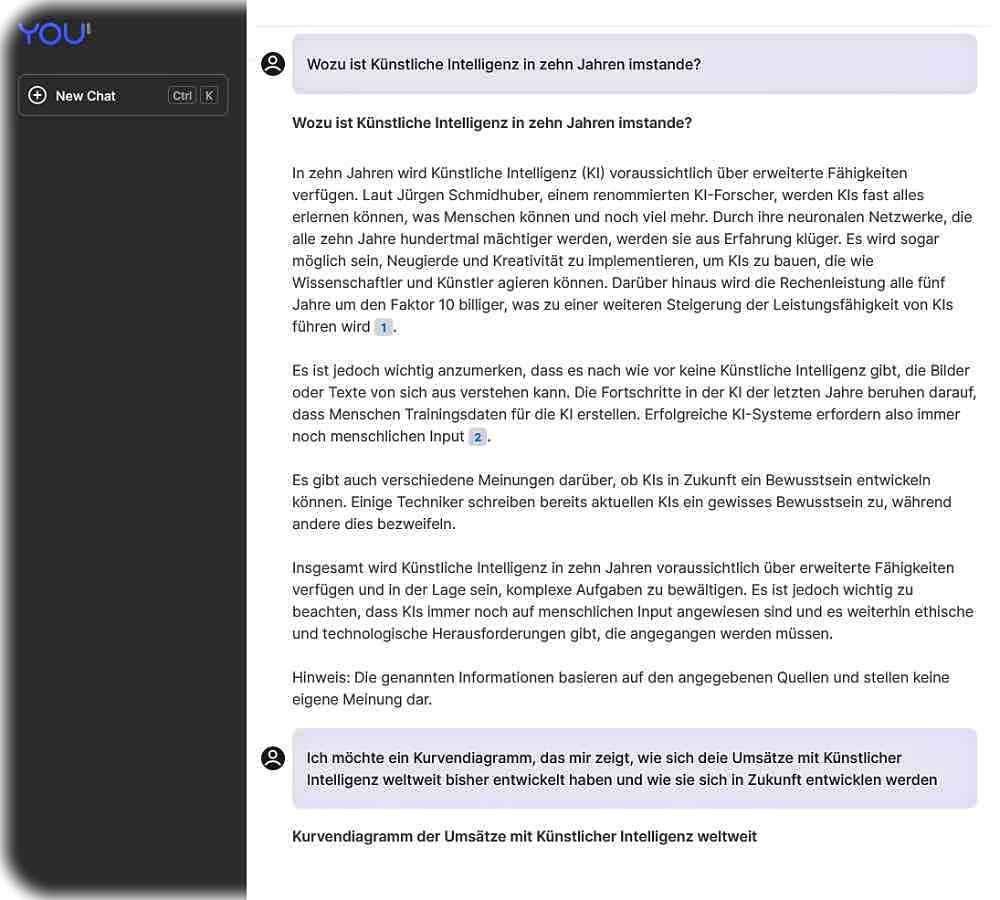Click the Ctrl shortcut key badge
The width and height of the screenshot is (1000, 900).
182,96
